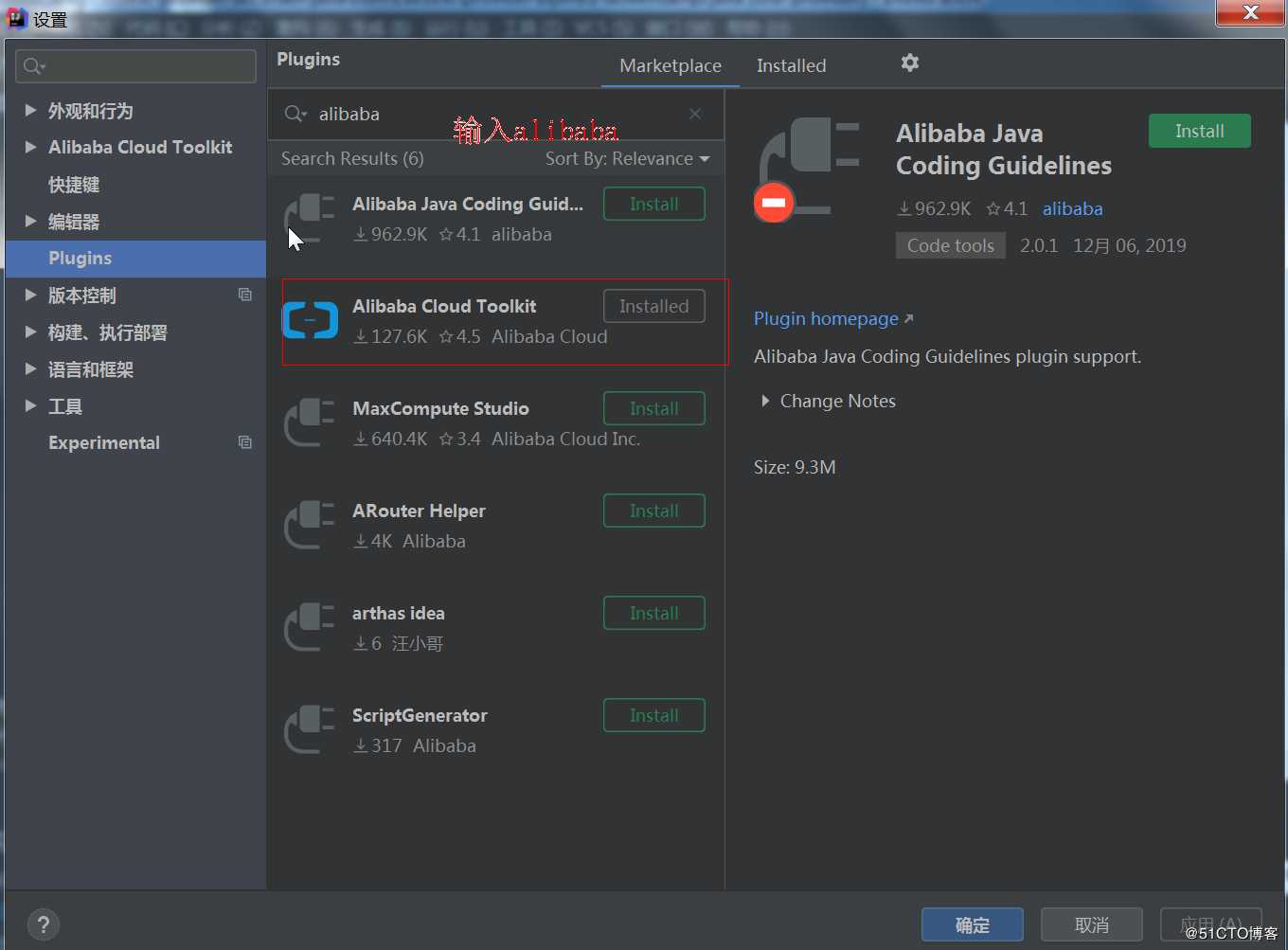Open Sort By Relevance dropdown
The image size is (1288, 950).
point(627,158)
